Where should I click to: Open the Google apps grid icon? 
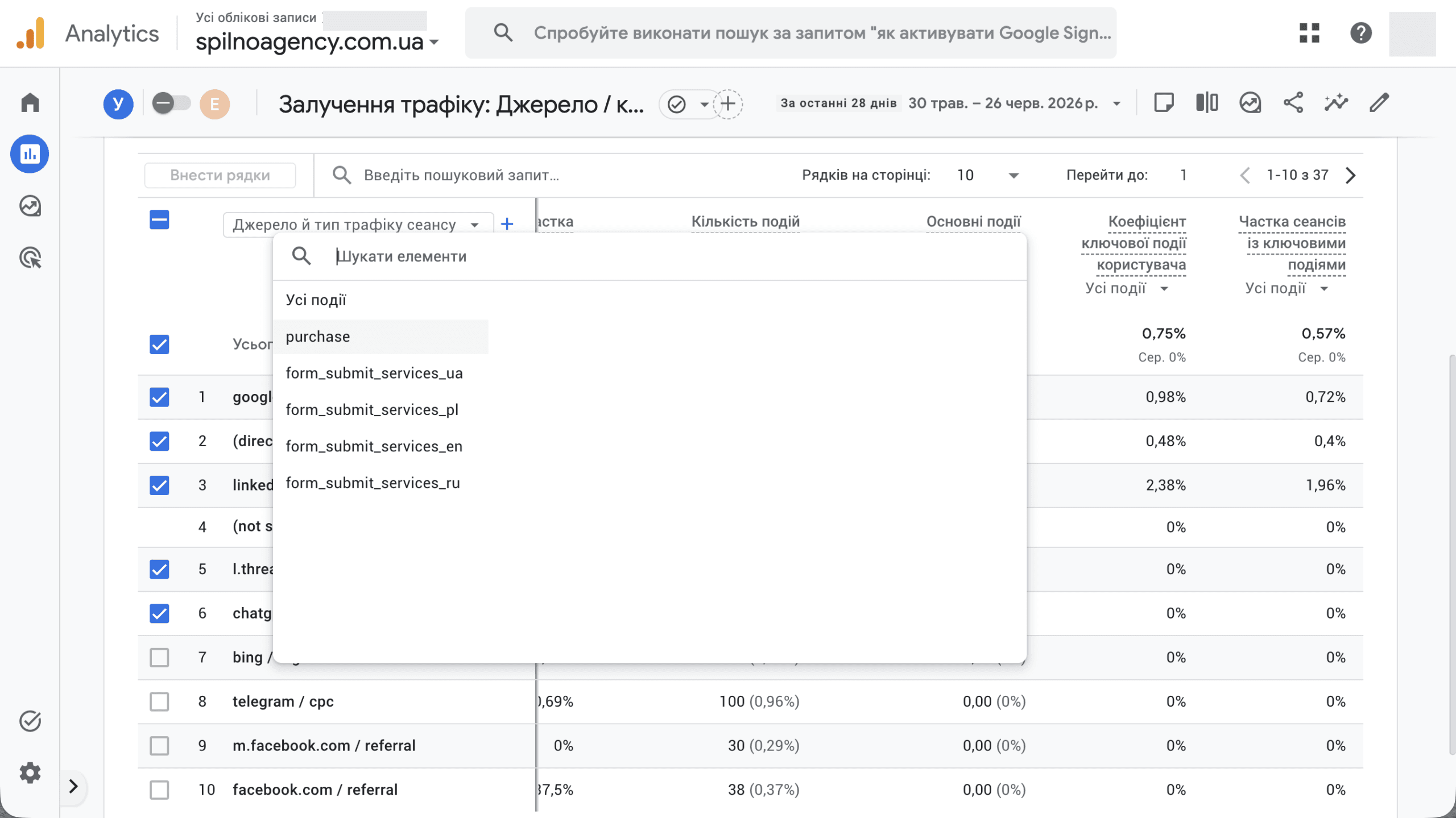tap(1309, 33)
